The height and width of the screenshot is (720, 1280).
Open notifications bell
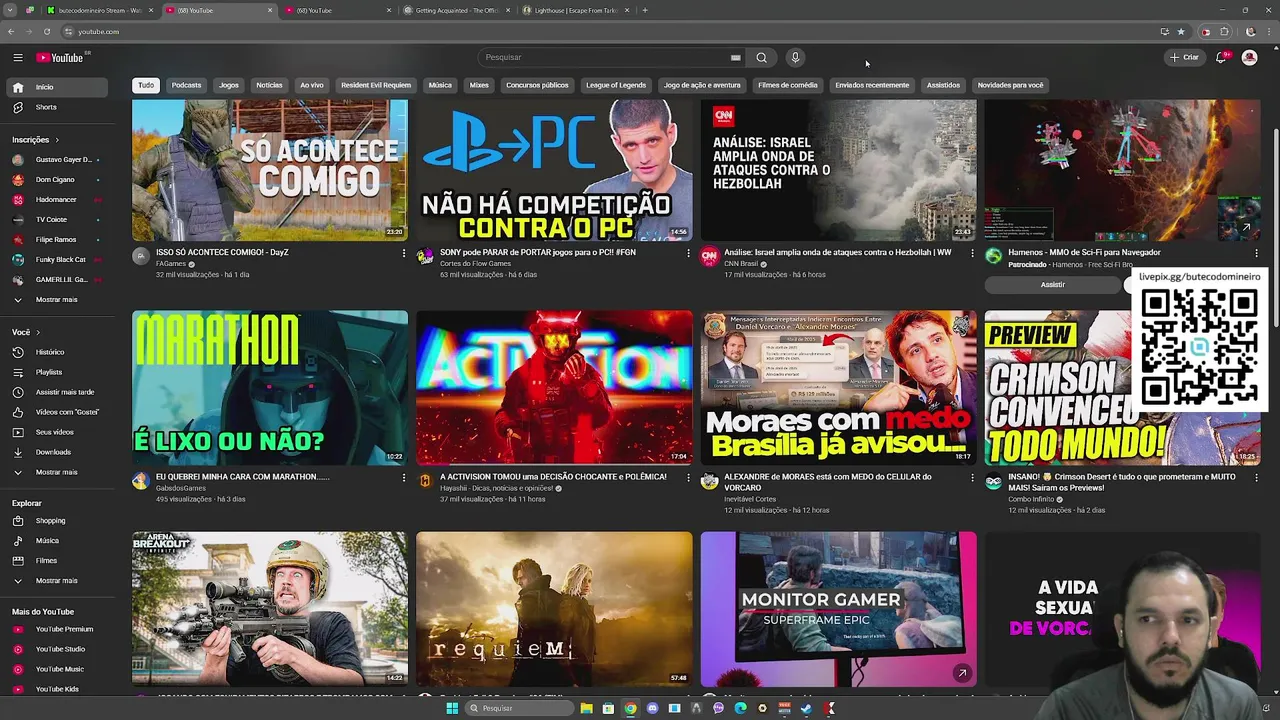pos(1221,58)
